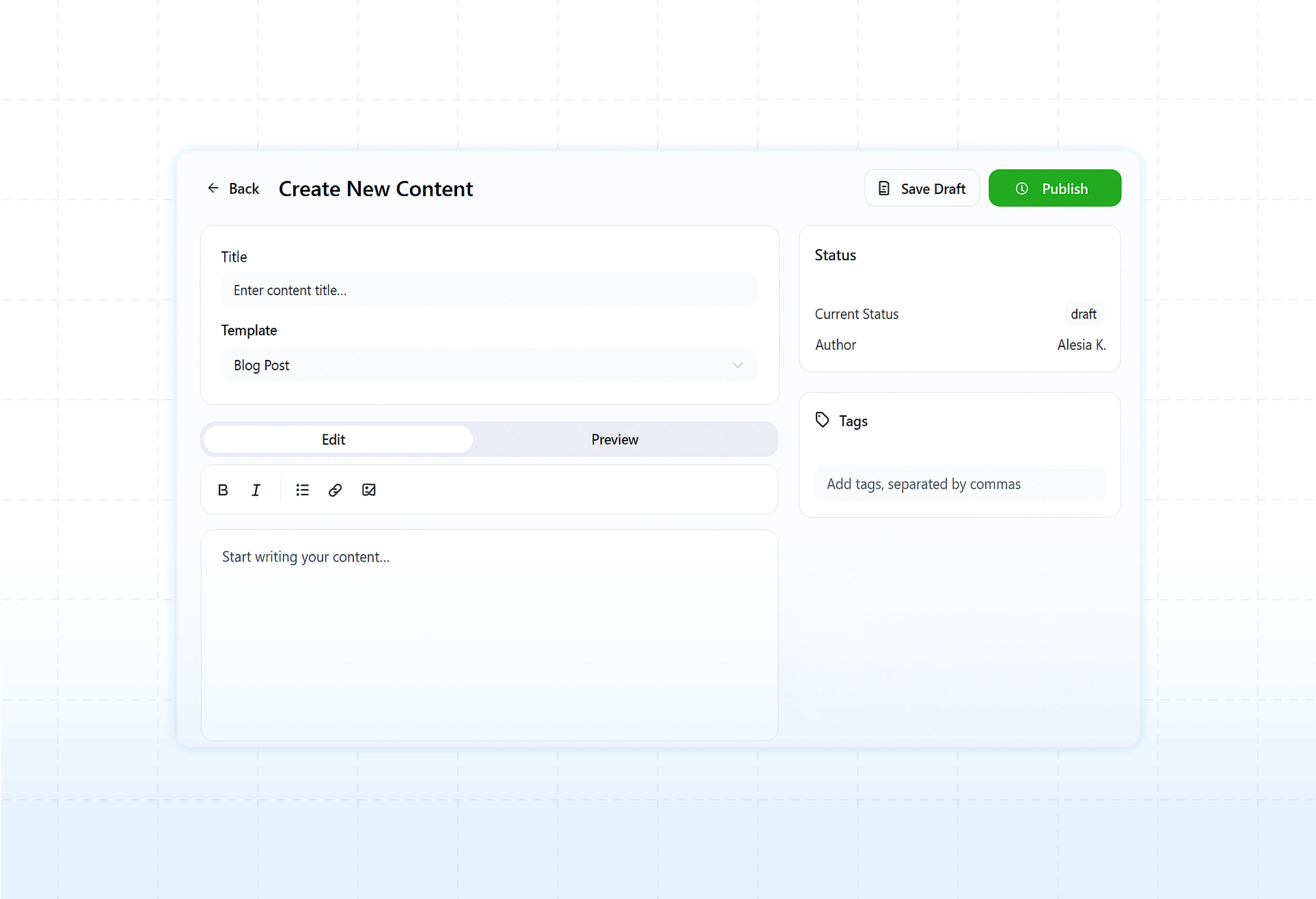Insert an image with image icon
Screen dimensions: 1316x899
(x=369, y=490)
